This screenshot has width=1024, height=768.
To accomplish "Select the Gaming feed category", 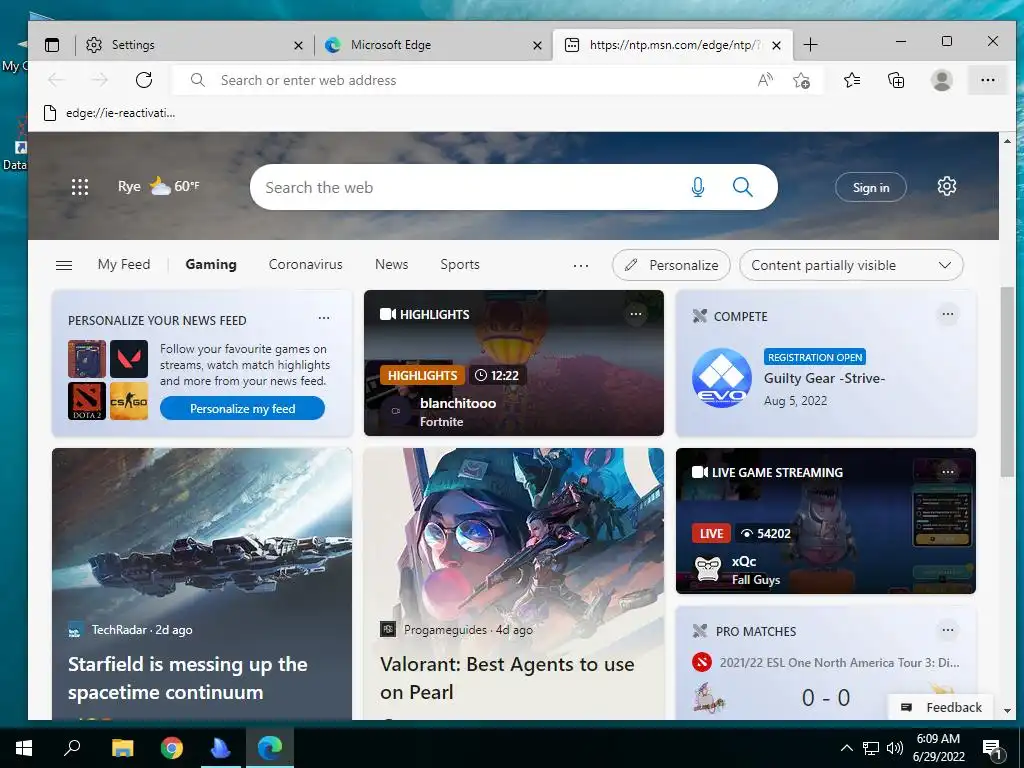I will [211, 264].
